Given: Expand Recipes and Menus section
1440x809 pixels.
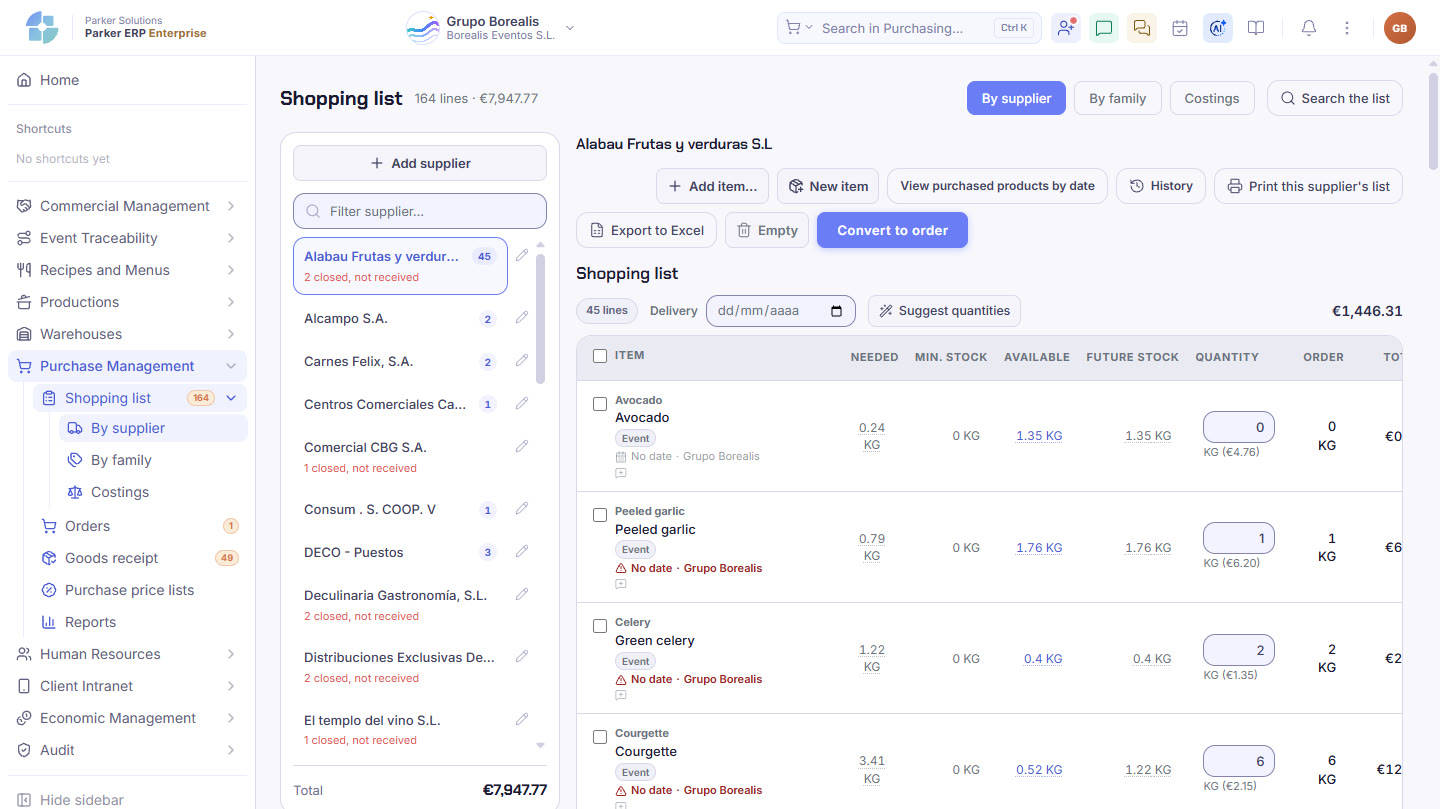Looking at the screenshot, I should [x=127, y=270].
